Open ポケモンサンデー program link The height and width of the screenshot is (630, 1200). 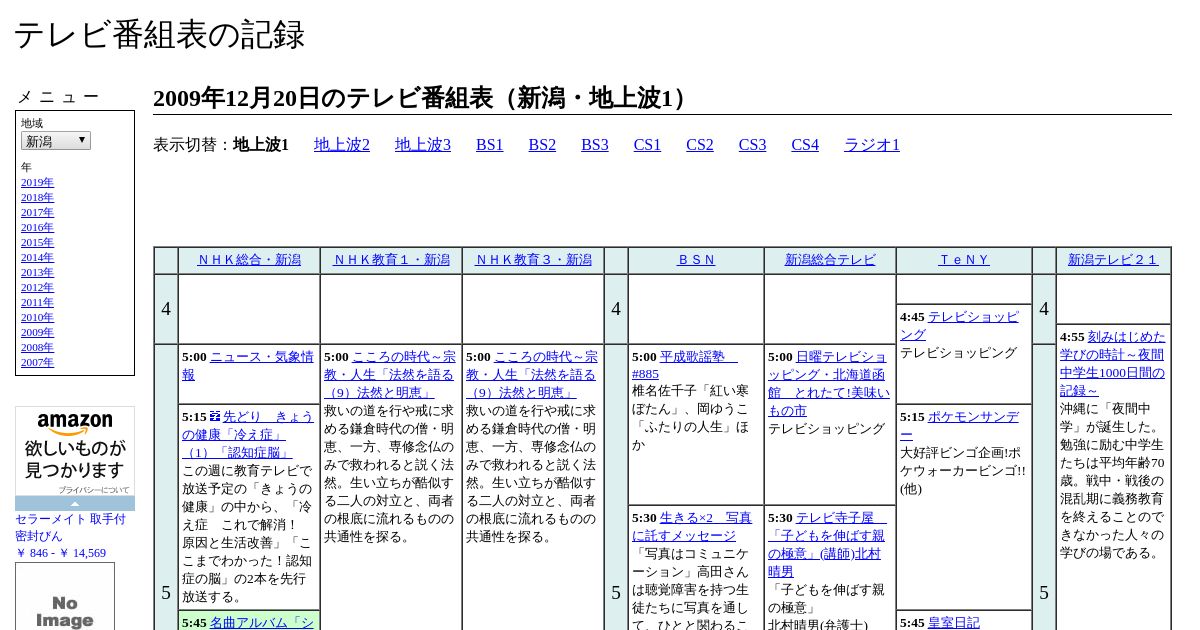[x=960, y=426]
